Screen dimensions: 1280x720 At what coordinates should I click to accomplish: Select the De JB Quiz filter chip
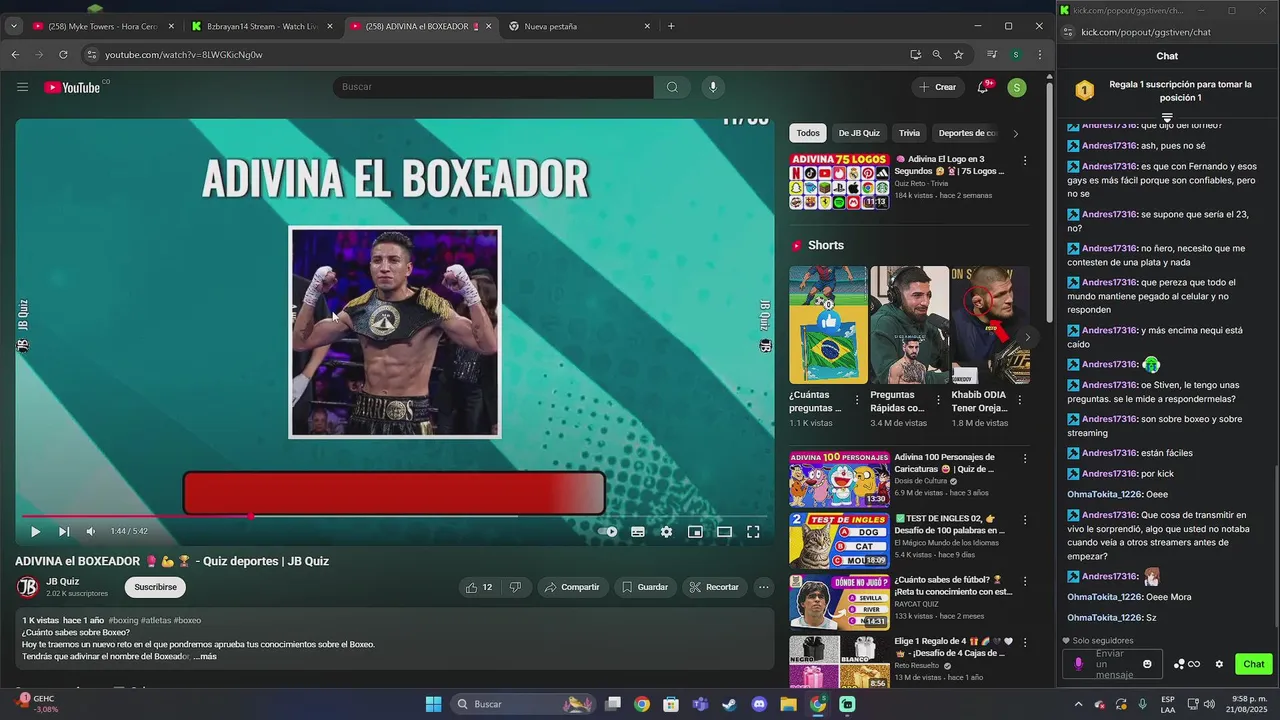(x=859, y=133)
